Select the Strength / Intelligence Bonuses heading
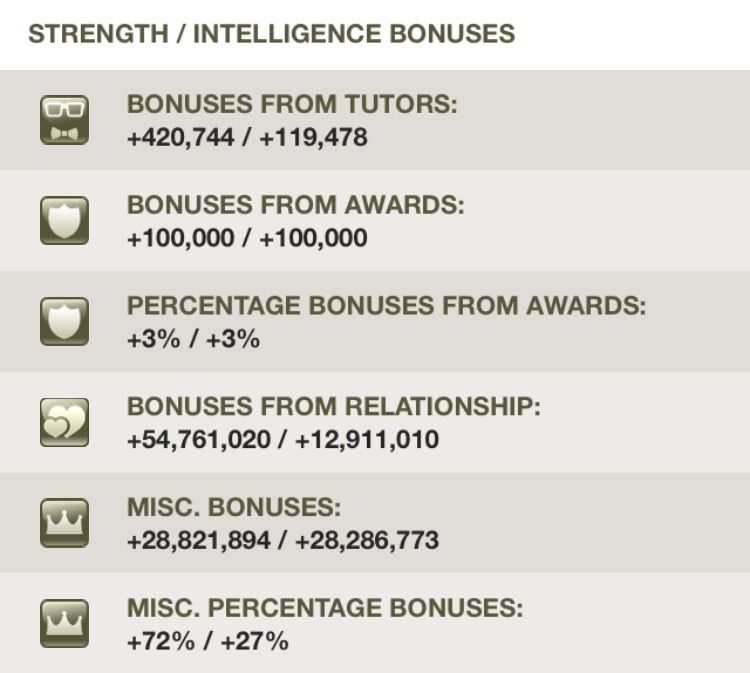 click(272, 34)
